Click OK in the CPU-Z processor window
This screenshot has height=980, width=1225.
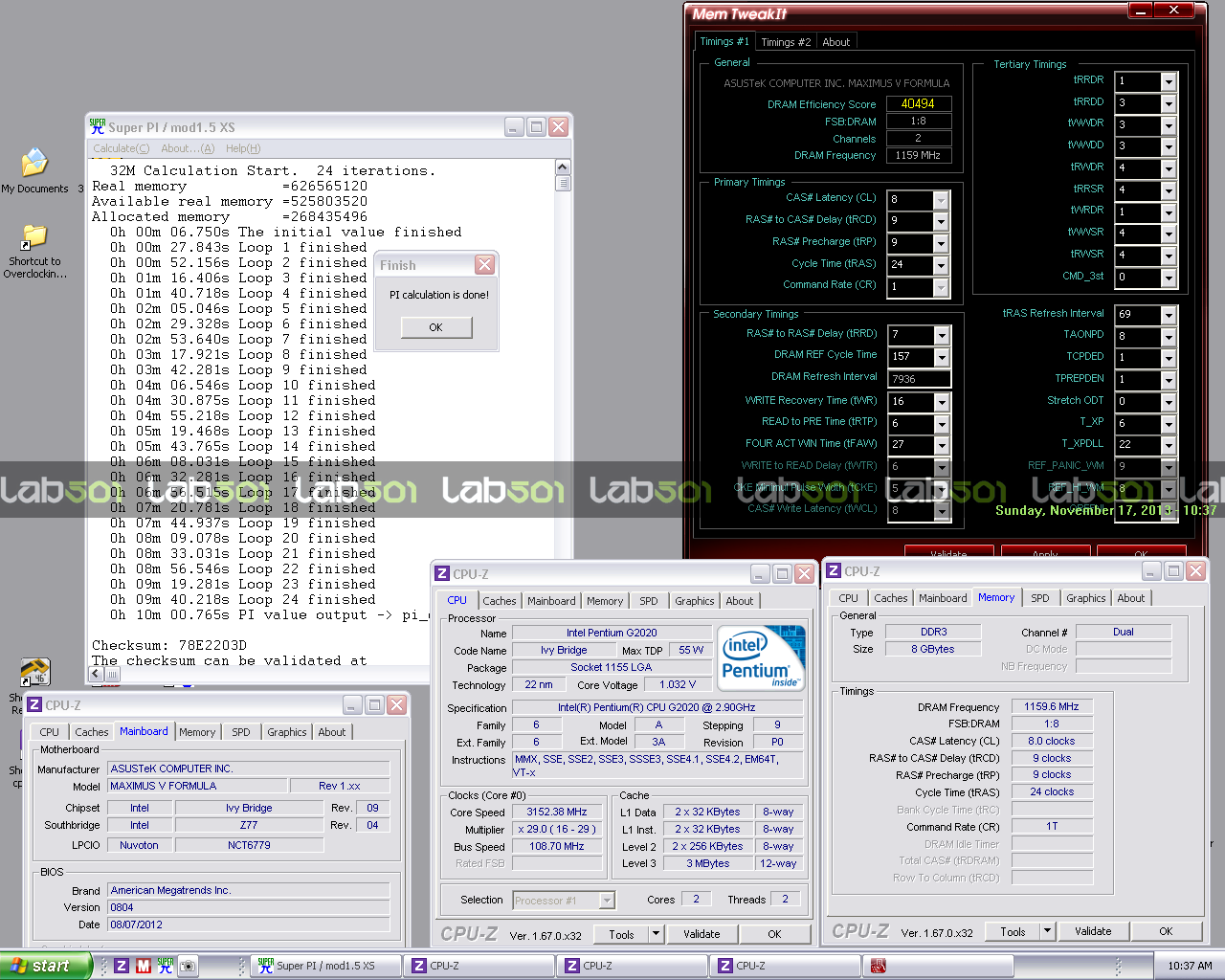[x=774, y=934]
